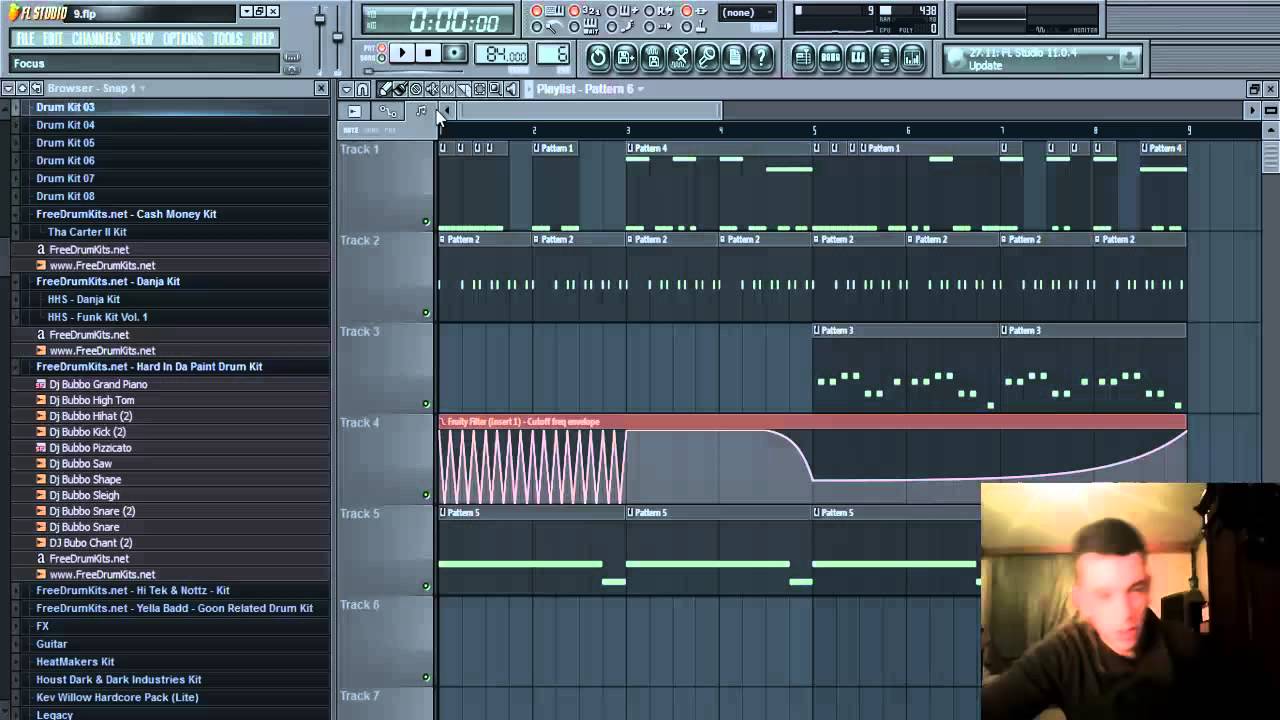Select the Zoom magnifier tool in Playlist

tap(495, 89)
